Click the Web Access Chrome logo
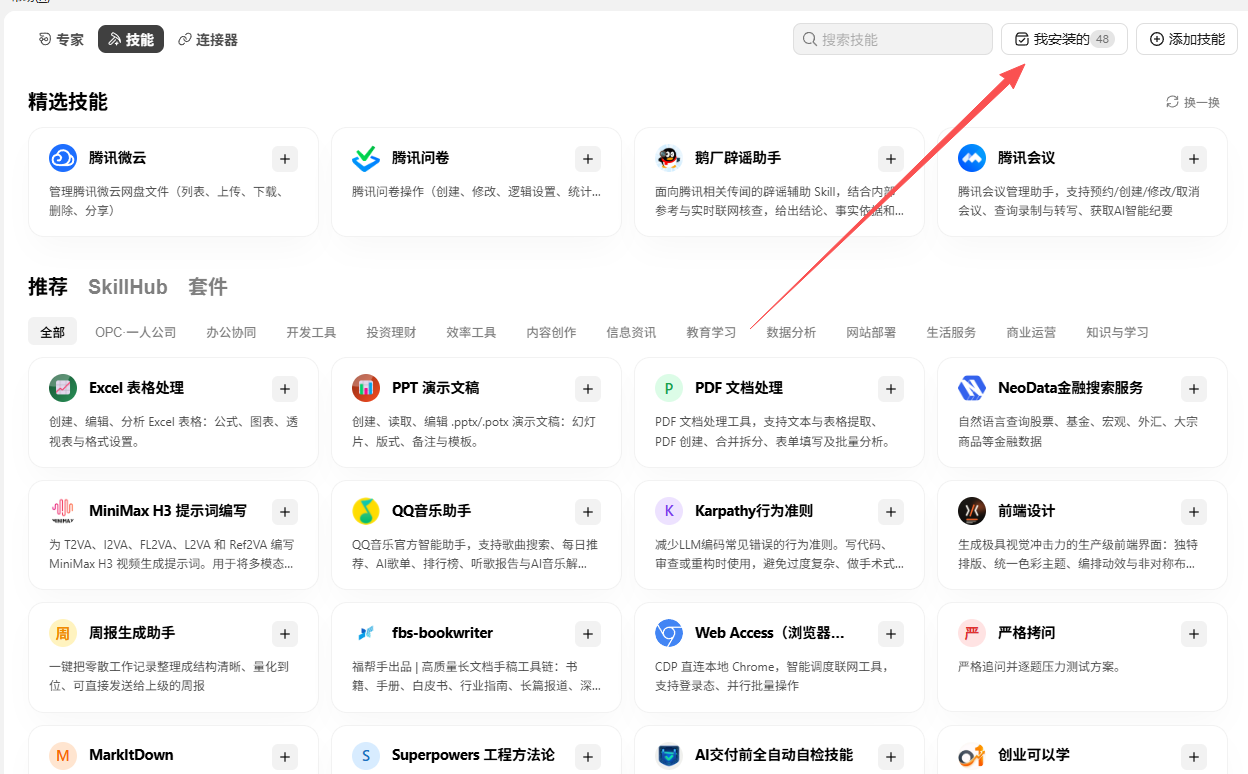Viewport: 1248px width, 774px height. (x=669, y=633)
